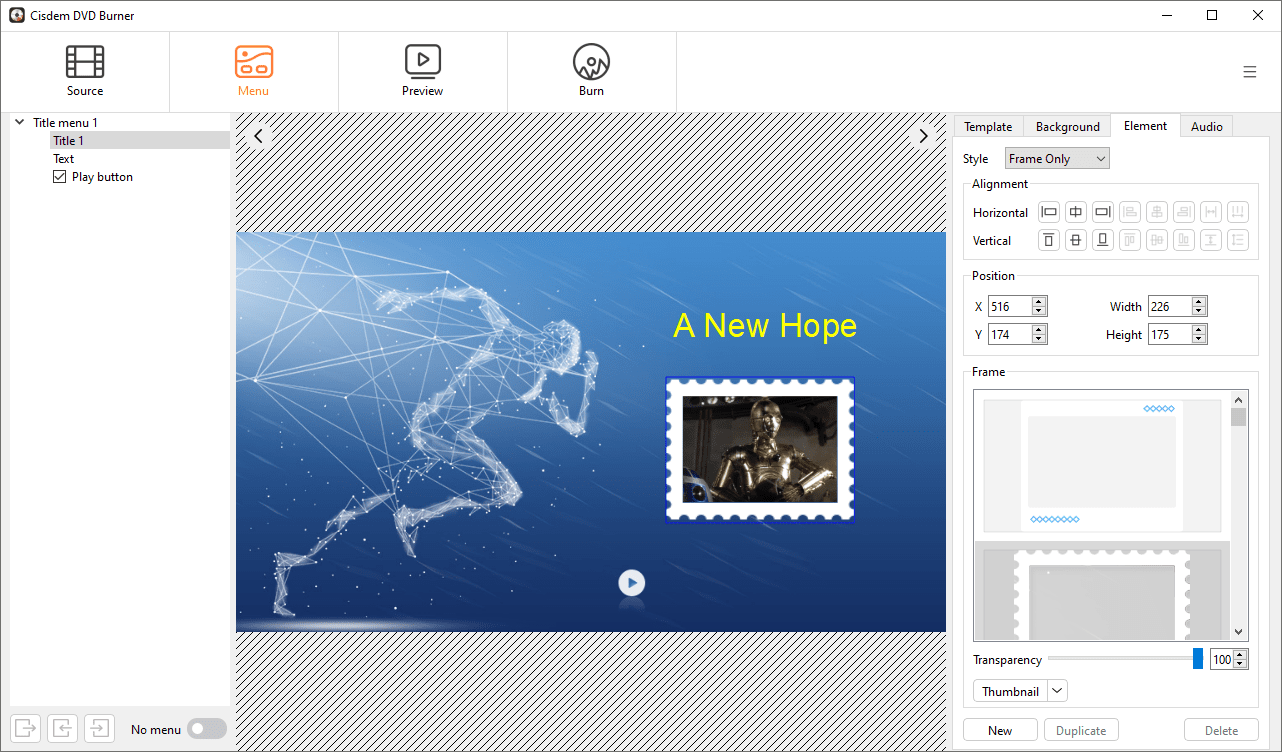The width and height of the screenshot is (1282, 752).
Task: Uncheck the Play button checkbox
Action: click(x=60, y=177)
